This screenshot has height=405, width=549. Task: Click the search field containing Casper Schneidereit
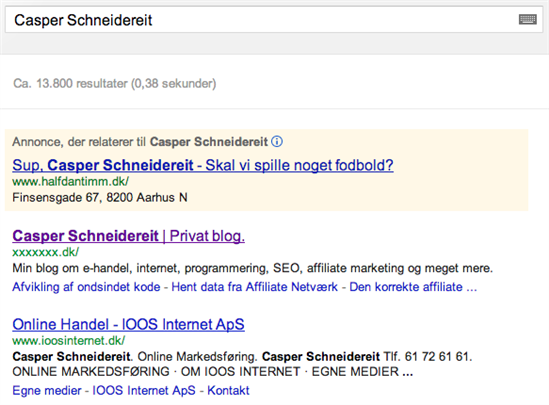pos(274,20)
